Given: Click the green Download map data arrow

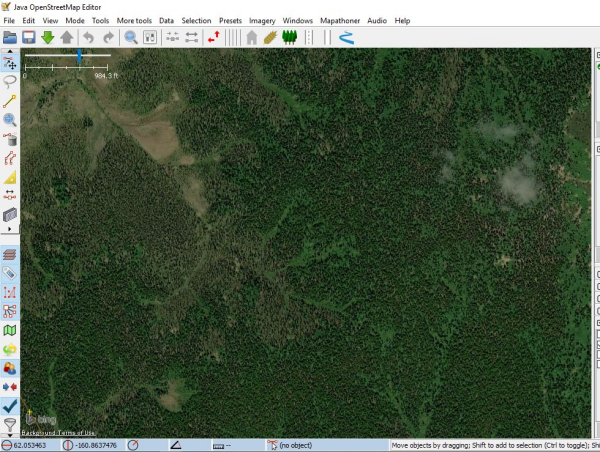Looking at the screenshot, I should (x=48, y=37).
